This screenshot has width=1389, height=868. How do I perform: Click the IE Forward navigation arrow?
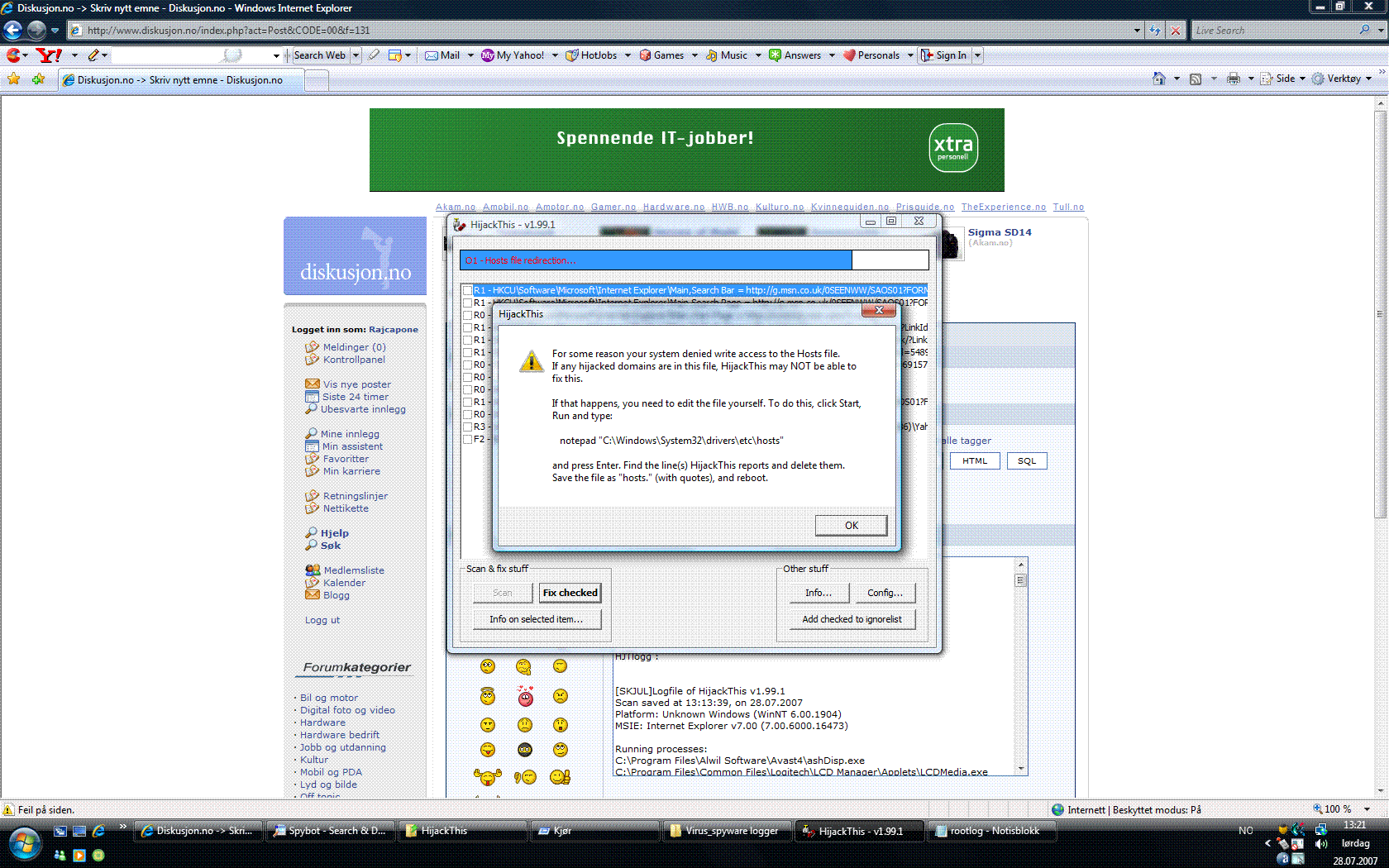(36, 31)
